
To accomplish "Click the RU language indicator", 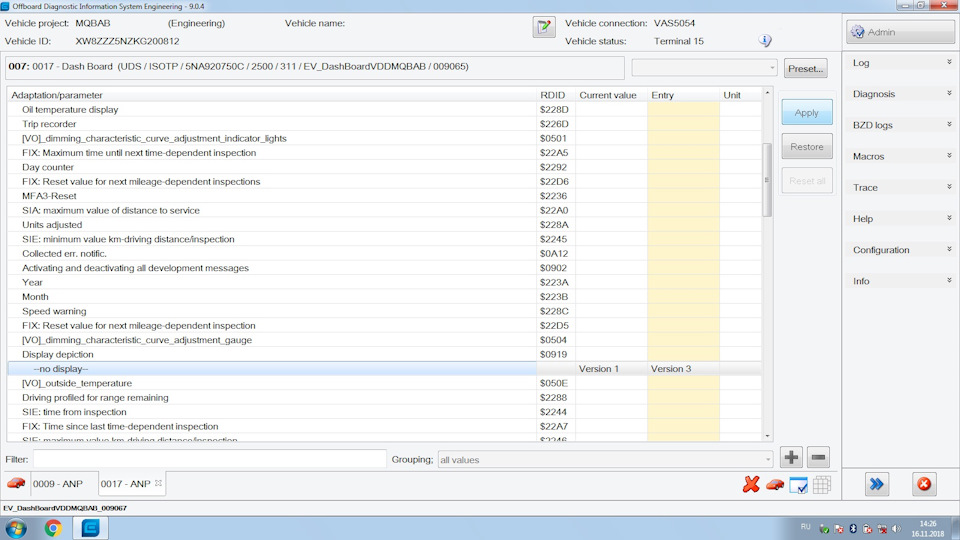I will click(x=805, y=527).
